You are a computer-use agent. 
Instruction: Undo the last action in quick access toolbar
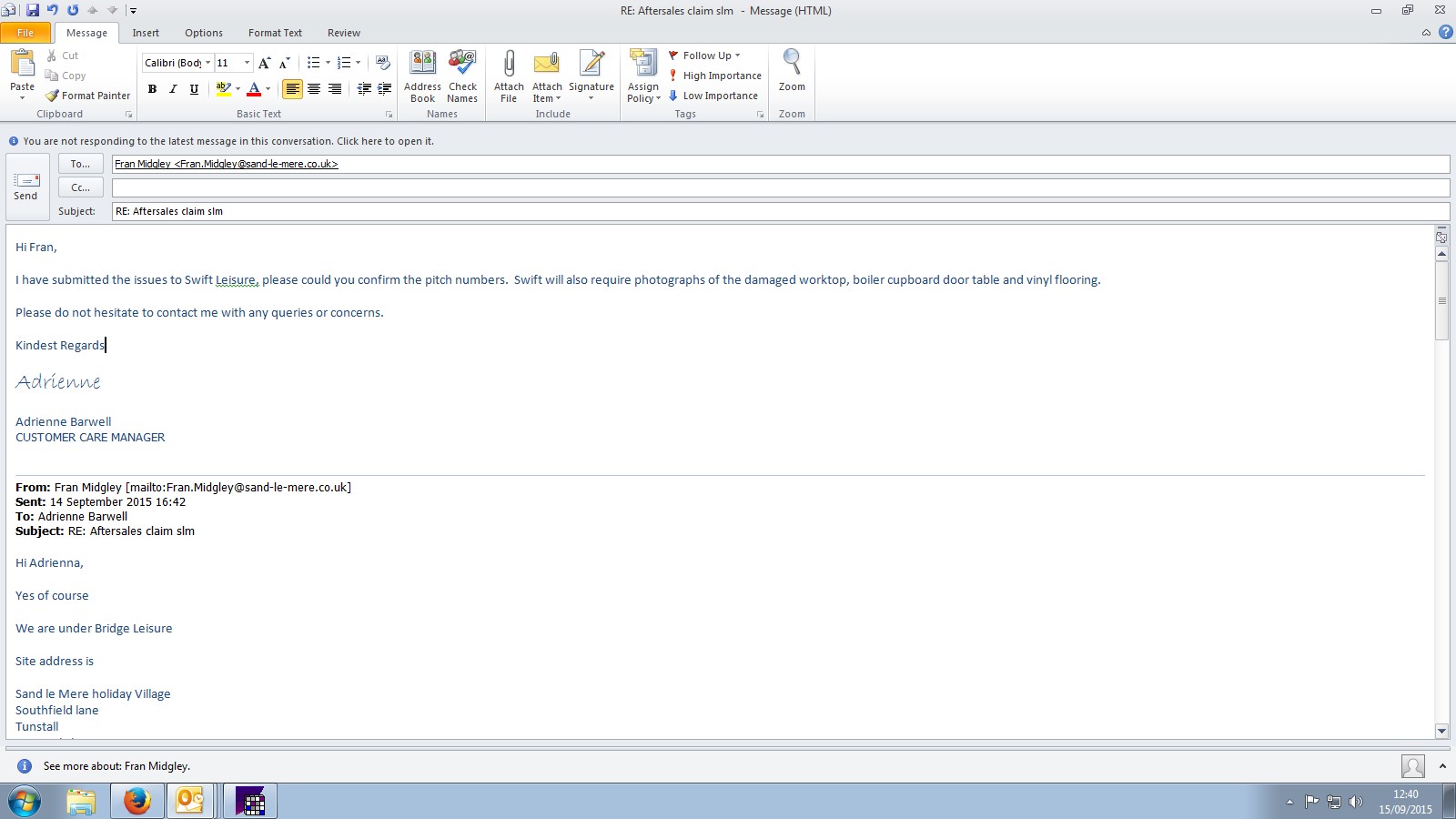point(52,10)
